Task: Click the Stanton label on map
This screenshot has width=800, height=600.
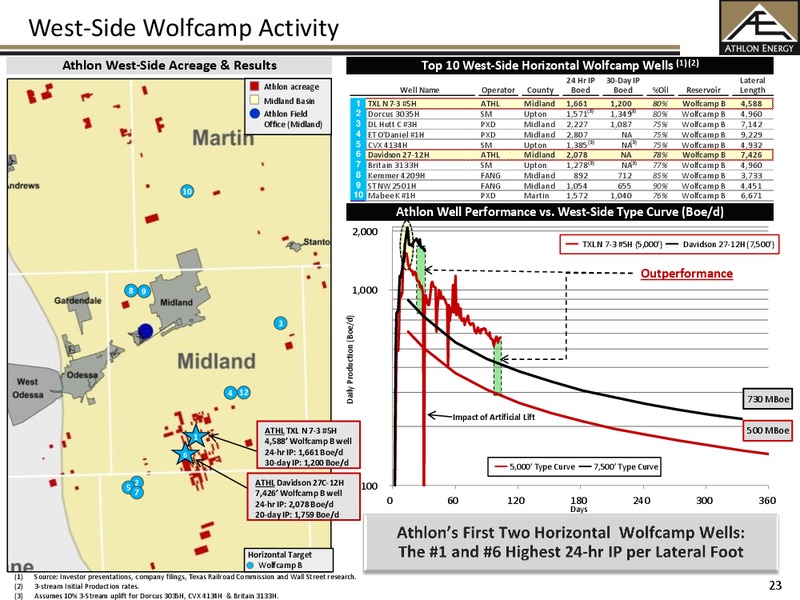Action: 316,241
